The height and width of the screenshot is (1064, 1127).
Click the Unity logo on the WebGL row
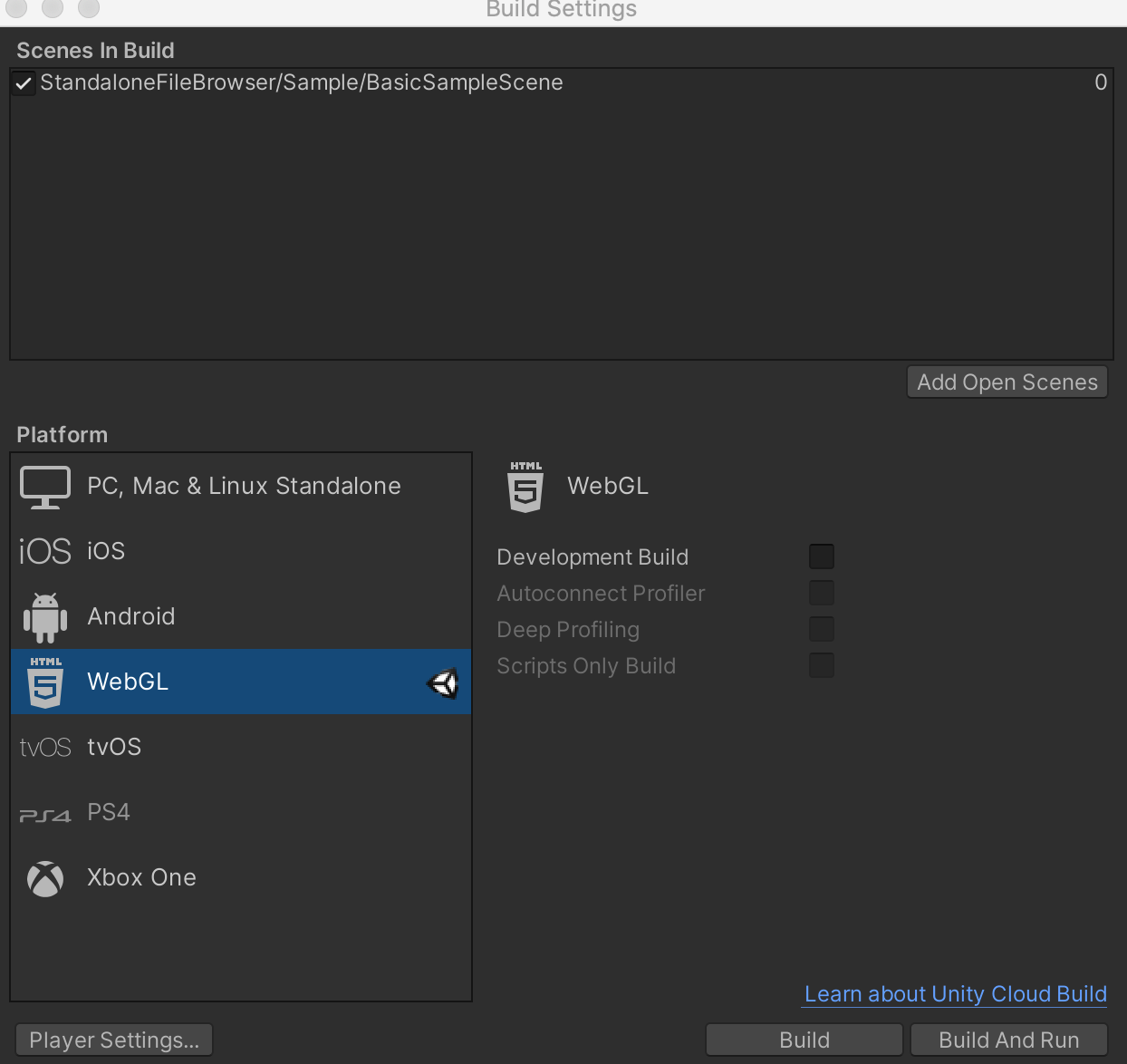coord(443,682)
